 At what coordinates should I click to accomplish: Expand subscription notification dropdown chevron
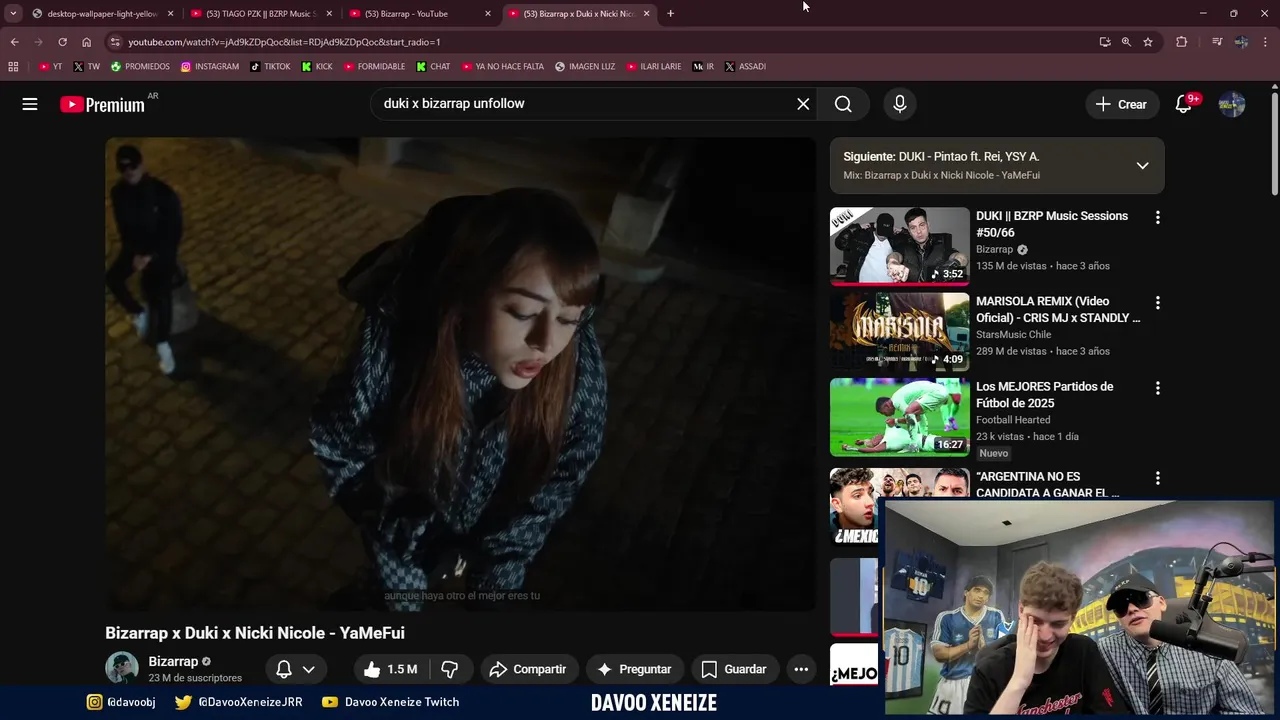[x=309, y=669]
